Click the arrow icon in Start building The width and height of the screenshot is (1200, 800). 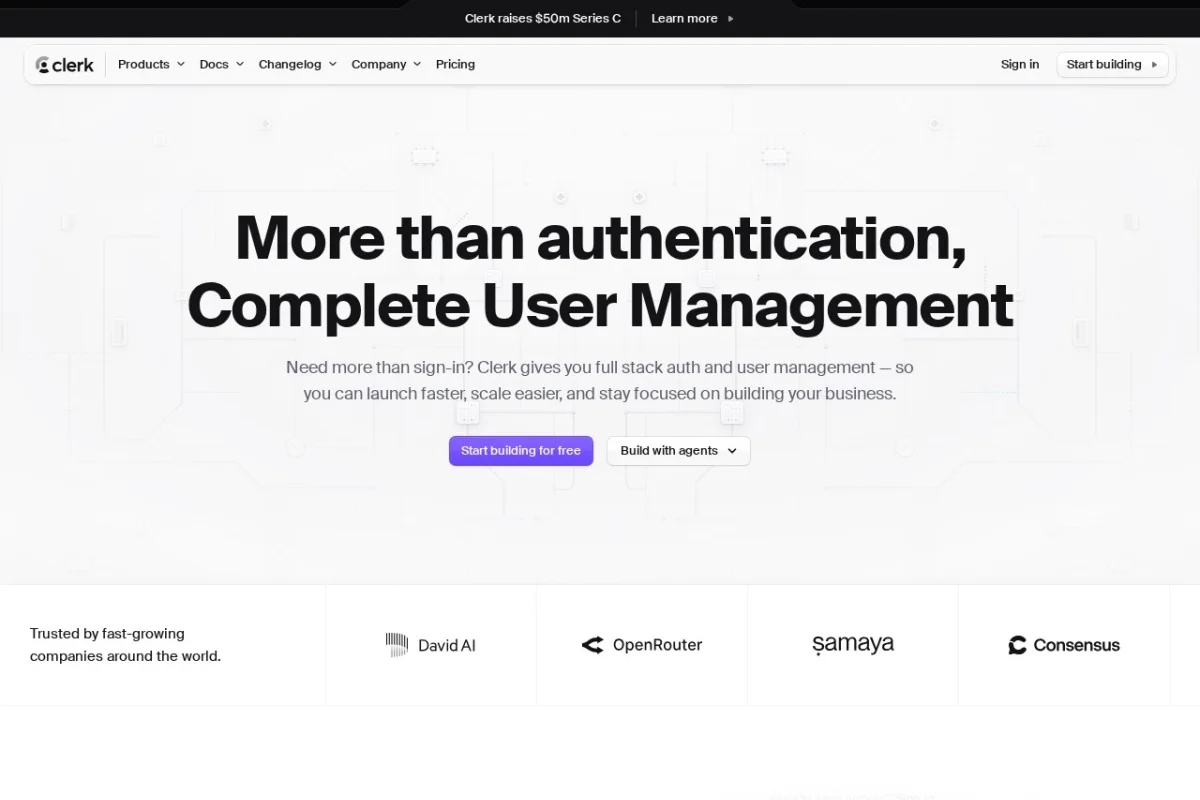[1154, 64]
